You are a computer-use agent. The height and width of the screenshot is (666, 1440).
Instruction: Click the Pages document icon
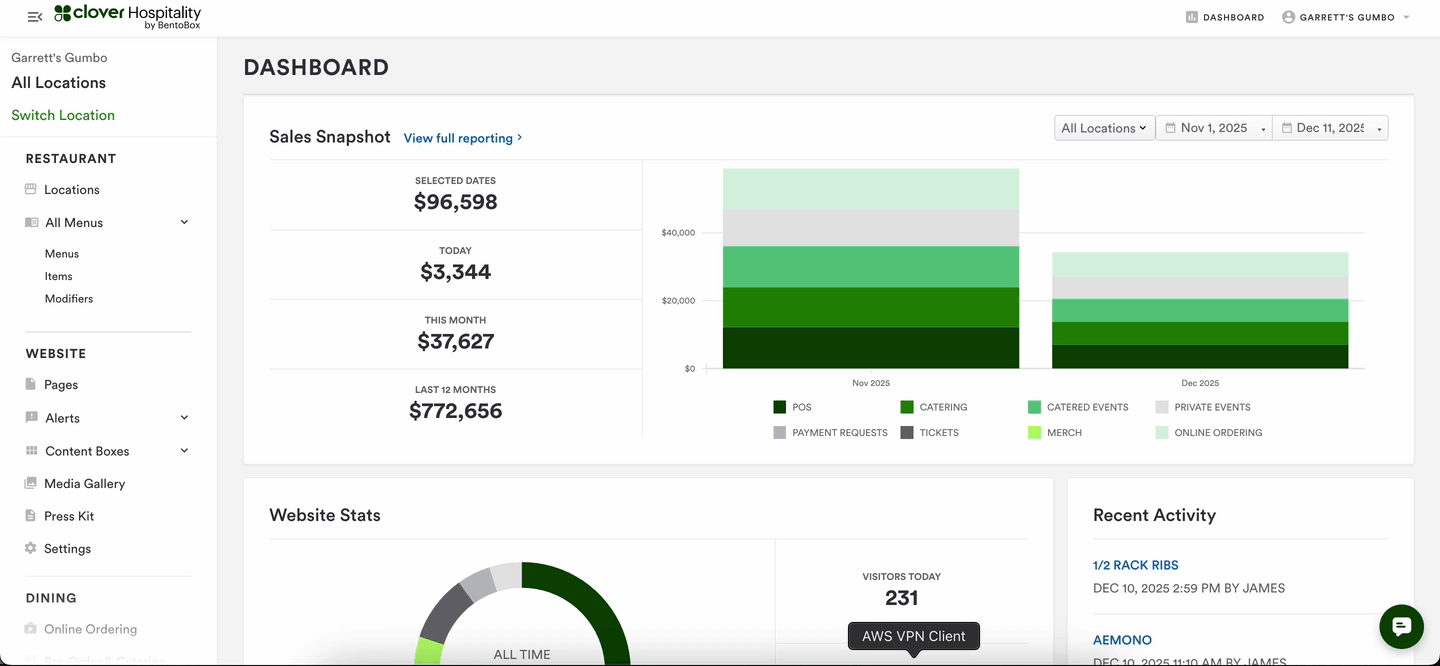[x=31, y=384]
